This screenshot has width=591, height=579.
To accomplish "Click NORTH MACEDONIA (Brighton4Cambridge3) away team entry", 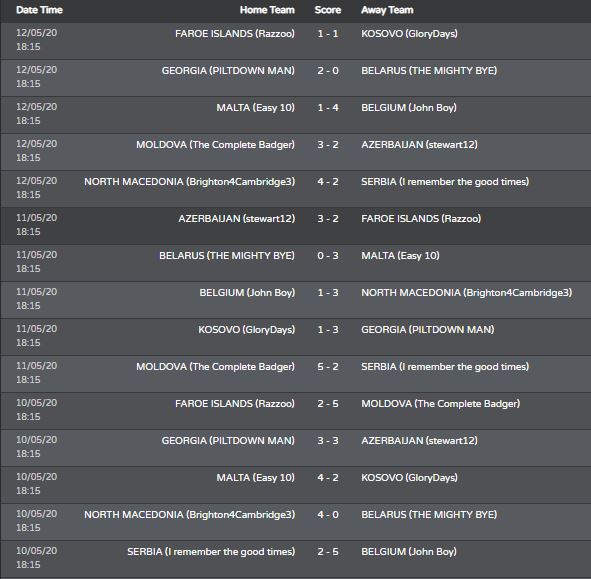I will pos(467,293).
